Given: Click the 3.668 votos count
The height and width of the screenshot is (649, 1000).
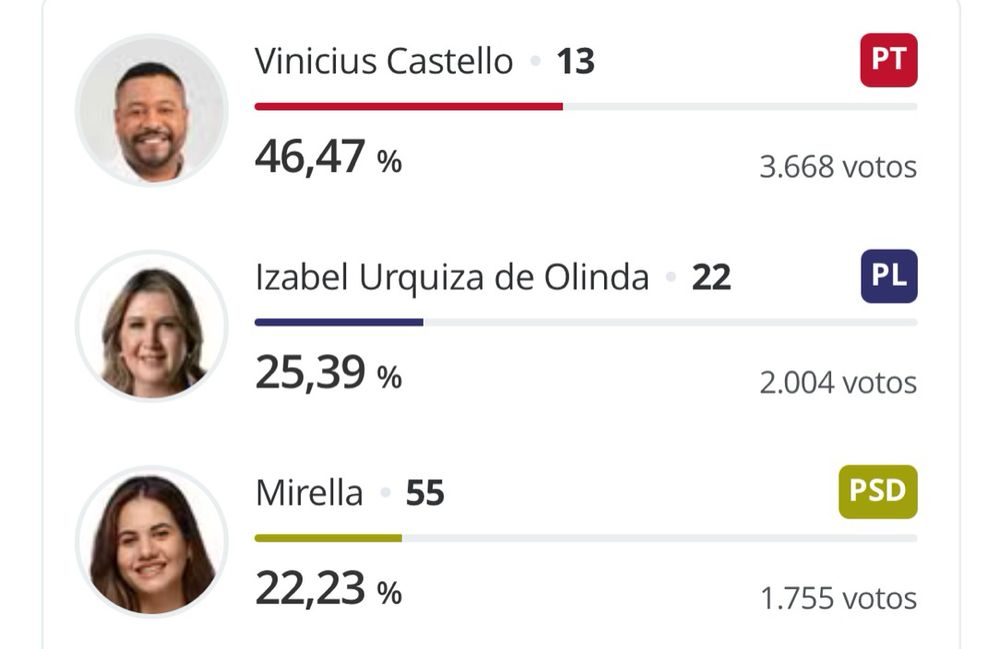Looking at the screenshot, I should tap(837, 167).
